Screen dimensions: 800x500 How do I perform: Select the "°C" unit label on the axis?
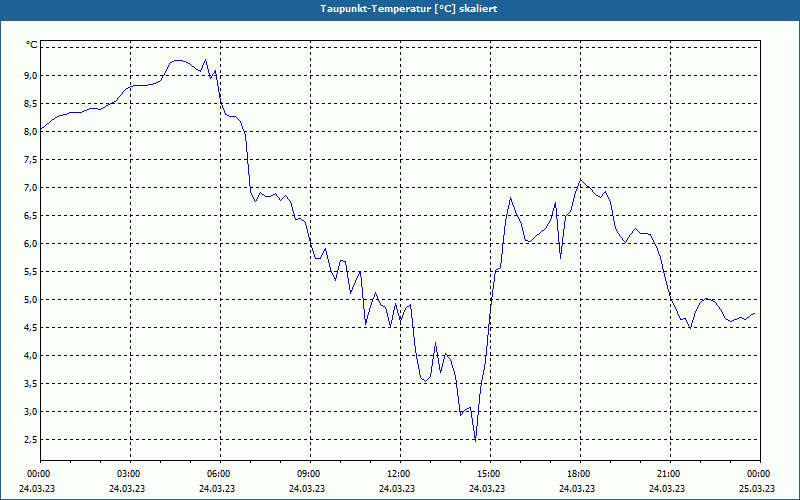pos(32,45)
